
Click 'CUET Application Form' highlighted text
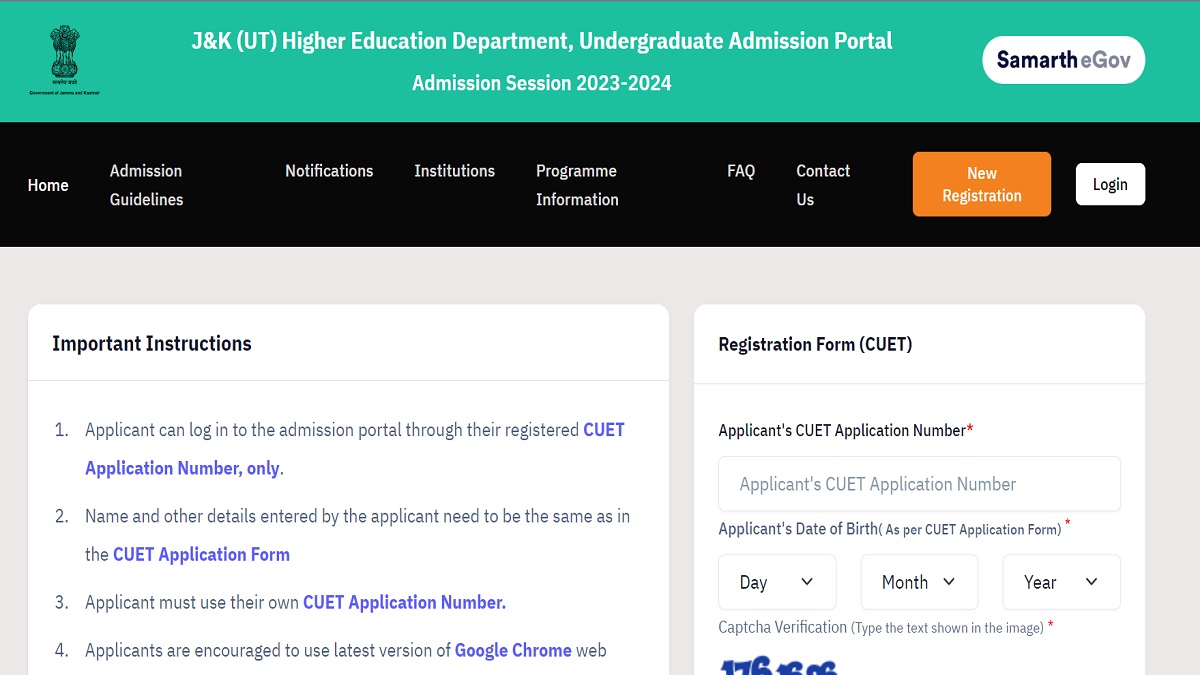point(201,554)
